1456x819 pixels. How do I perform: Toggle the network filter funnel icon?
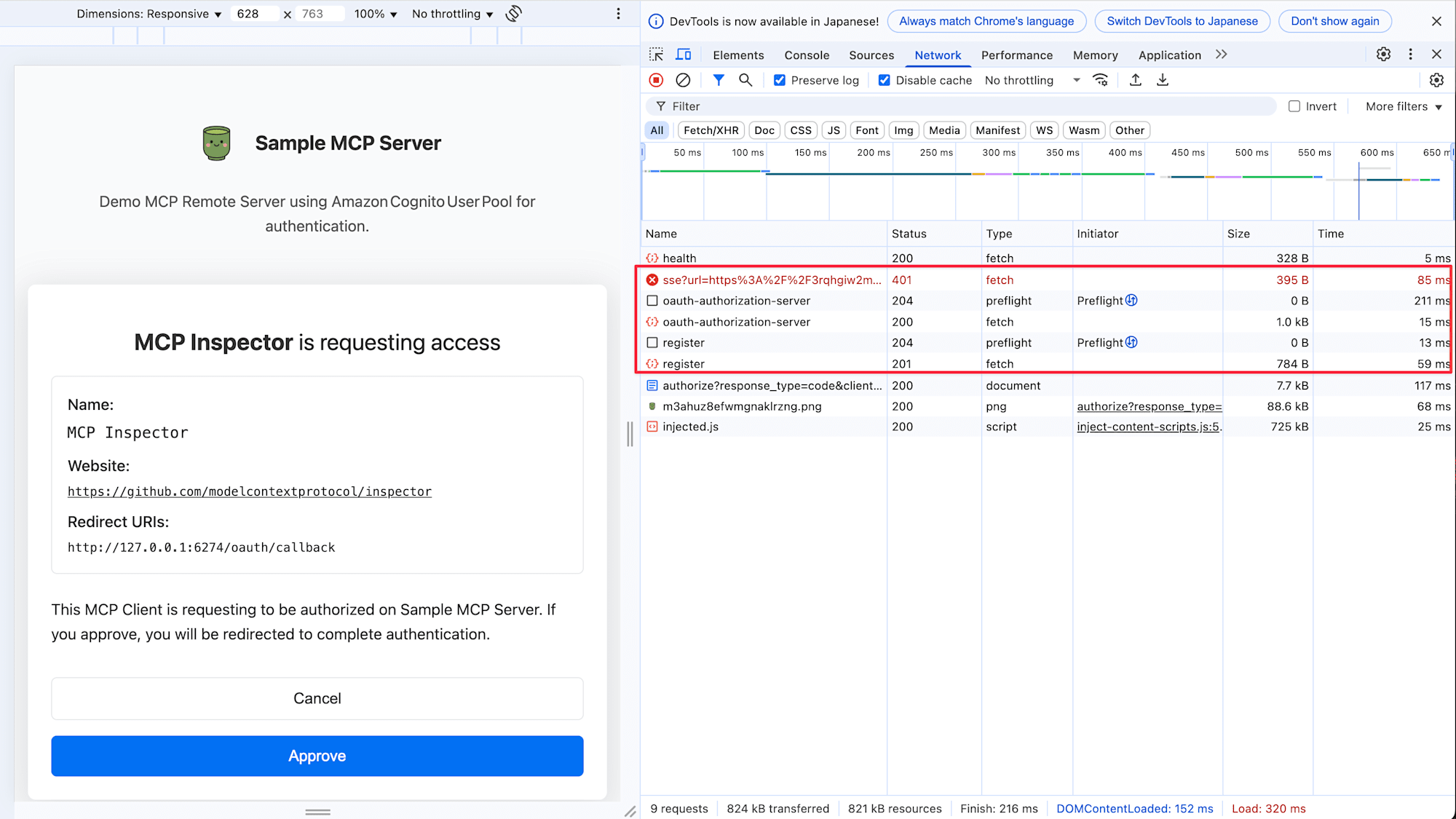719,80
